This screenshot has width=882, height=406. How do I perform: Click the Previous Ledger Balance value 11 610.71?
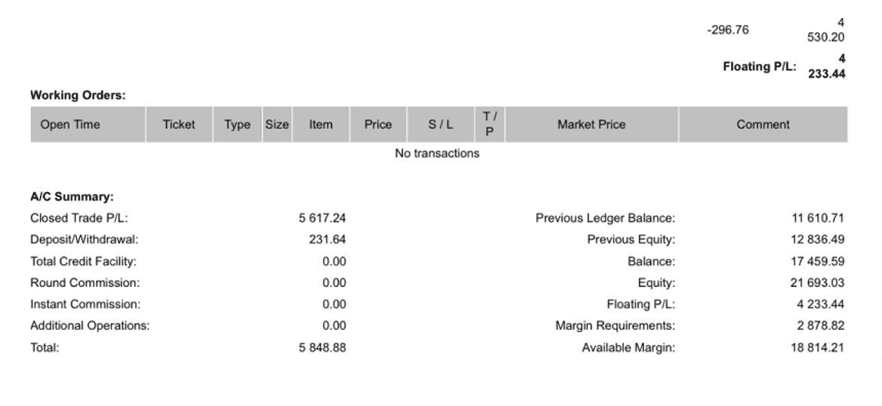click(818, 217)
